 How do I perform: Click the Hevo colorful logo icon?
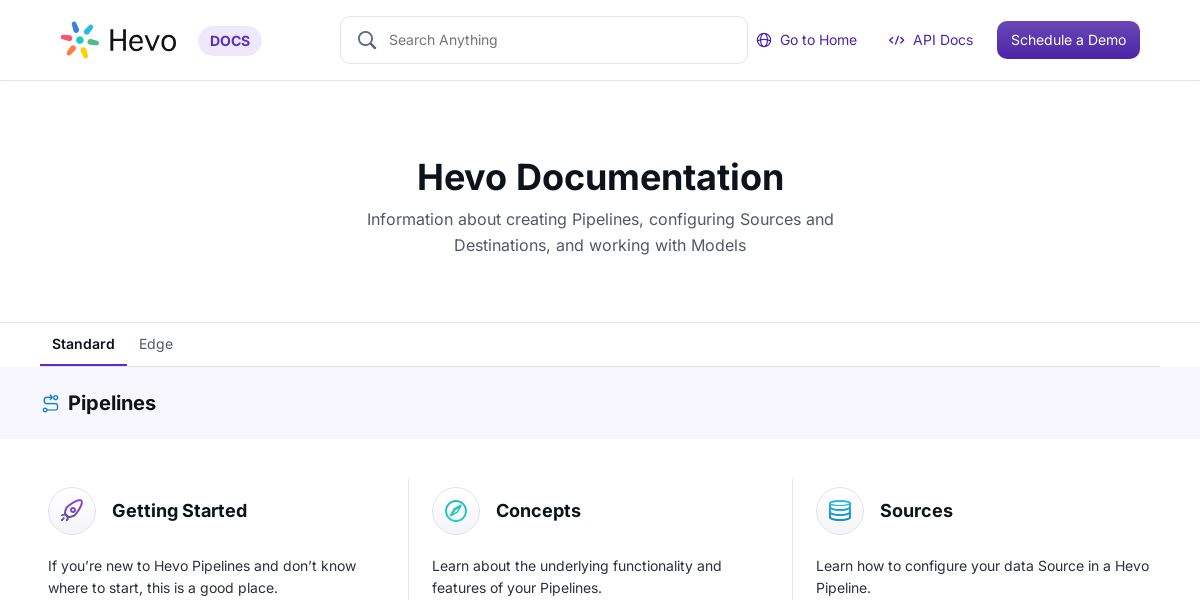coord(80,40)
